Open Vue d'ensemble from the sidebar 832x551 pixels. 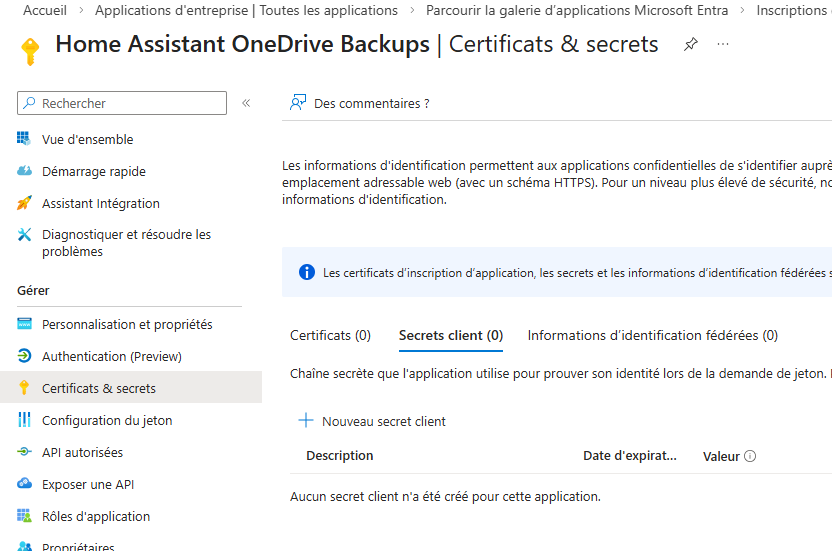click(87, 139)
